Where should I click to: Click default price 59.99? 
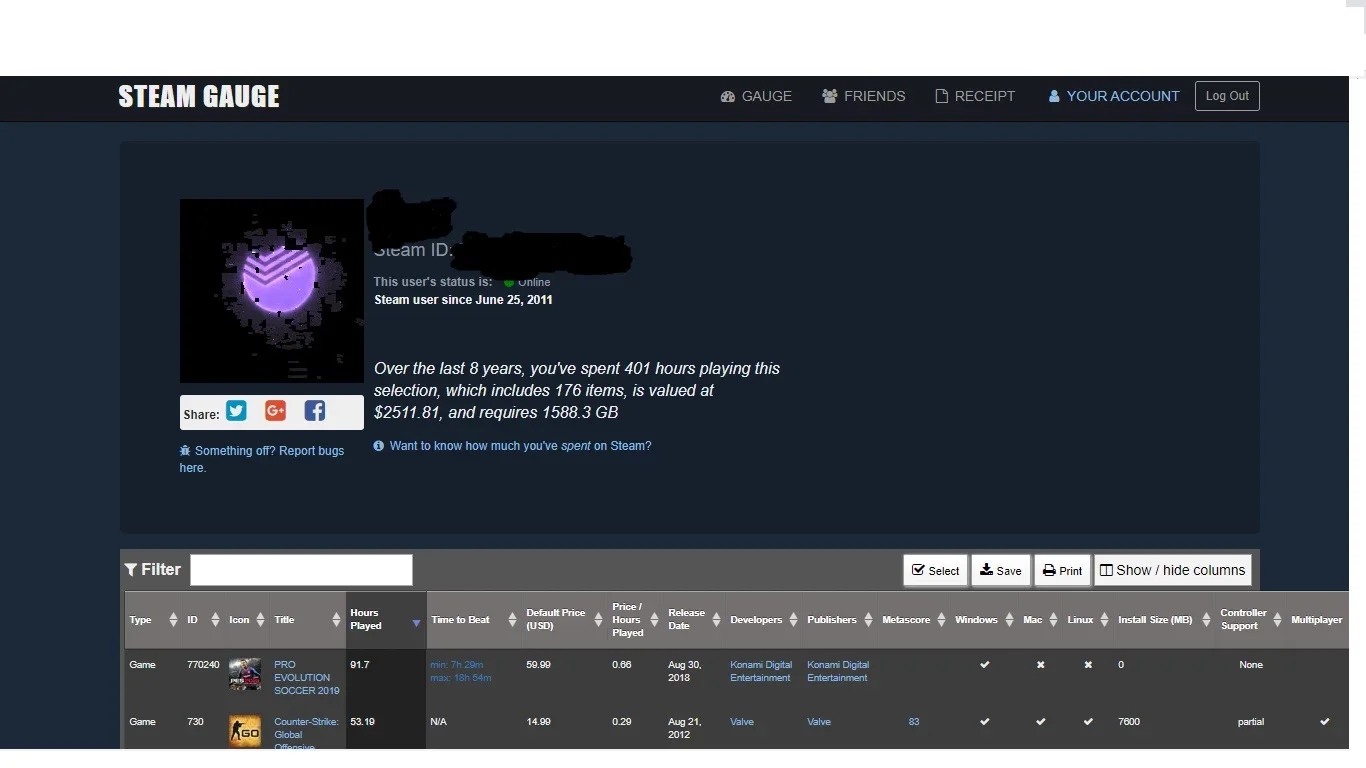click(x=539, y=665)
